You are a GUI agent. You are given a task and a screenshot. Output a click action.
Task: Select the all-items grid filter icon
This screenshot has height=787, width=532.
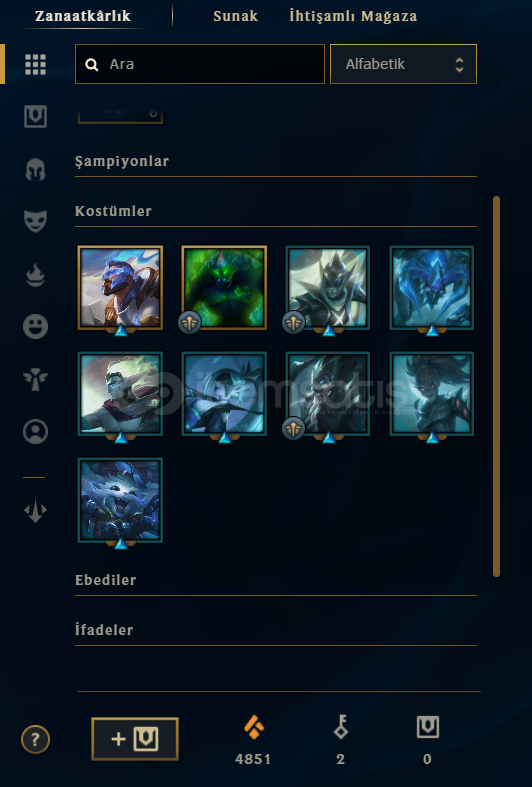coord(35,64)
